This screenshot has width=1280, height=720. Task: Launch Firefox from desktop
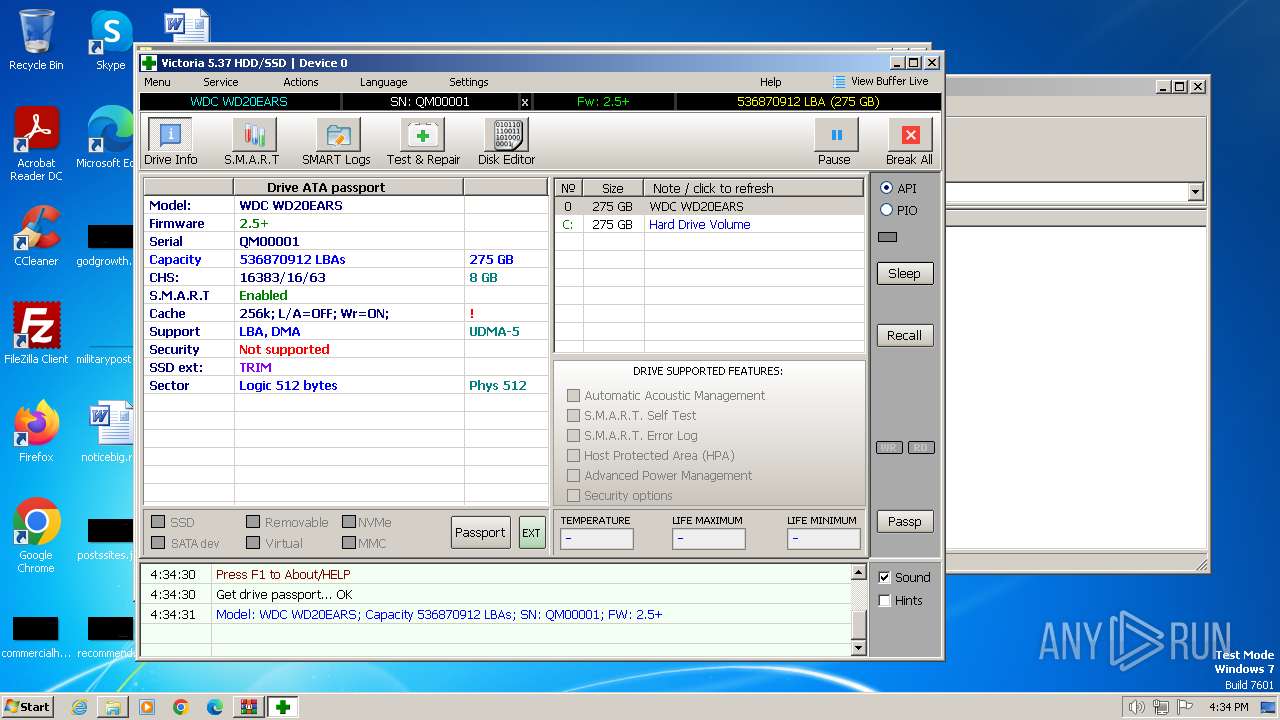(x=36, y=432)
